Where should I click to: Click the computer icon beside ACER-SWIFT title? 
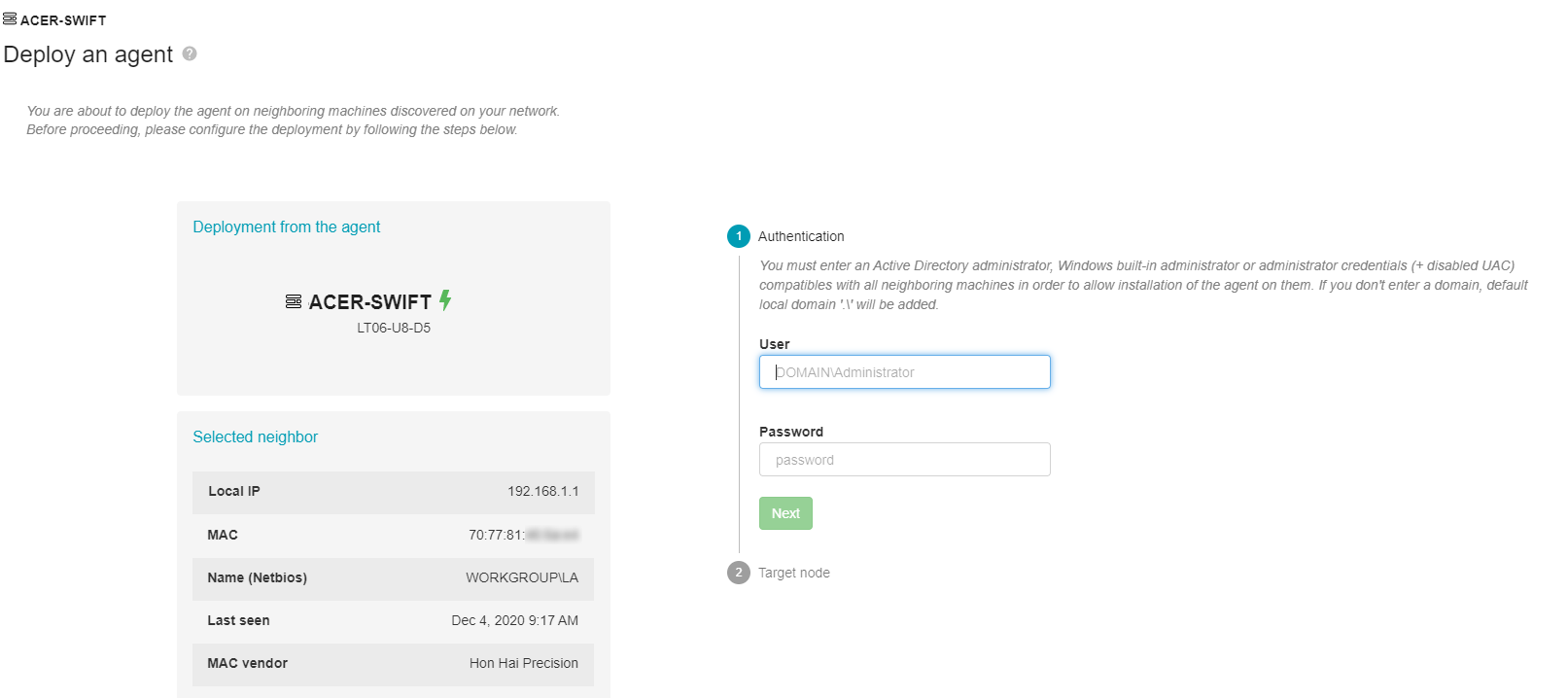click(x=10, y=18)
